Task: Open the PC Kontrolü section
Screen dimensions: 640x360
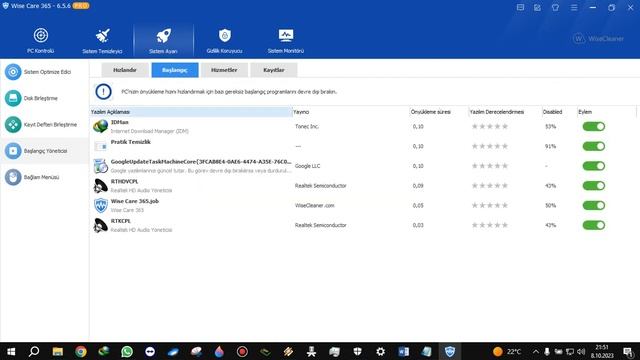Action: [40, 40]
